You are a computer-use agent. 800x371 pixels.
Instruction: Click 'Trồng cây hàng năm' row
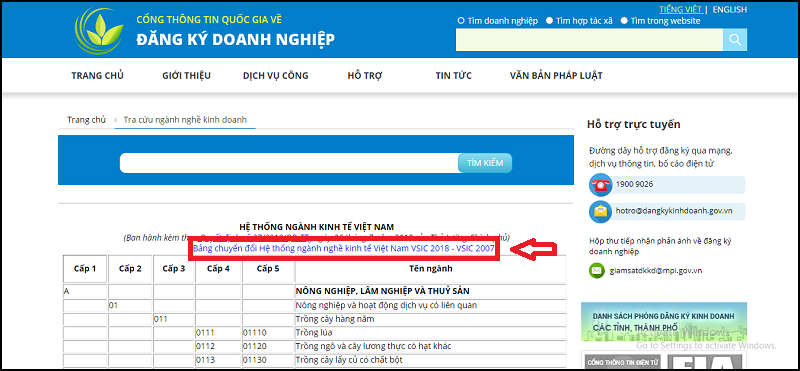[335, 319]
